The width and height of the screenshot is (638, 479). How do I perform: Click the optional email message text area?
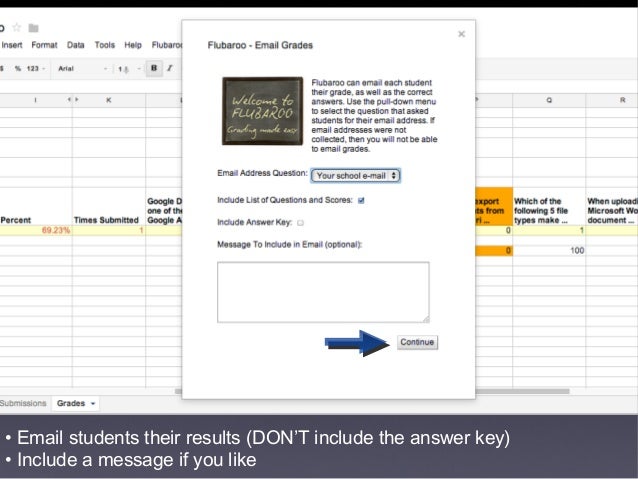pos(323,292)
